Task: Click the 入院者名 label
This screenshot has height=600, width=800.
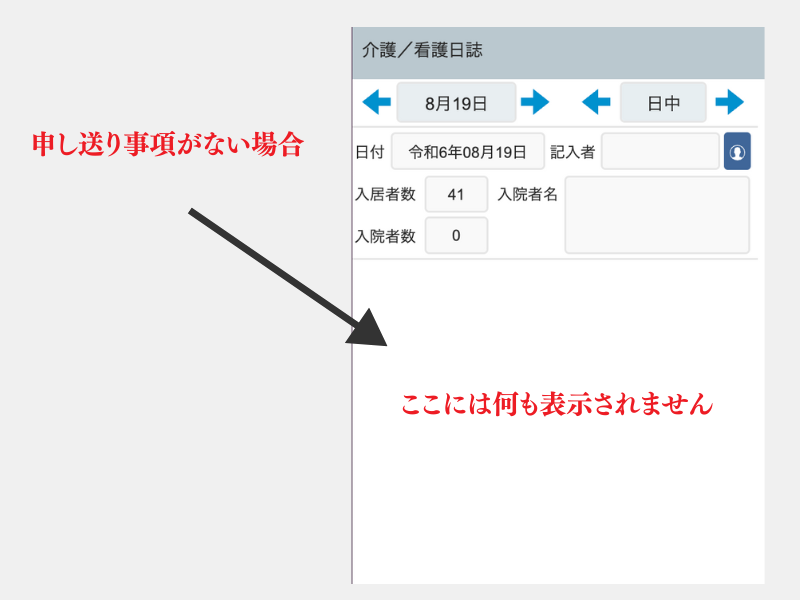Action: pos(527,195)
